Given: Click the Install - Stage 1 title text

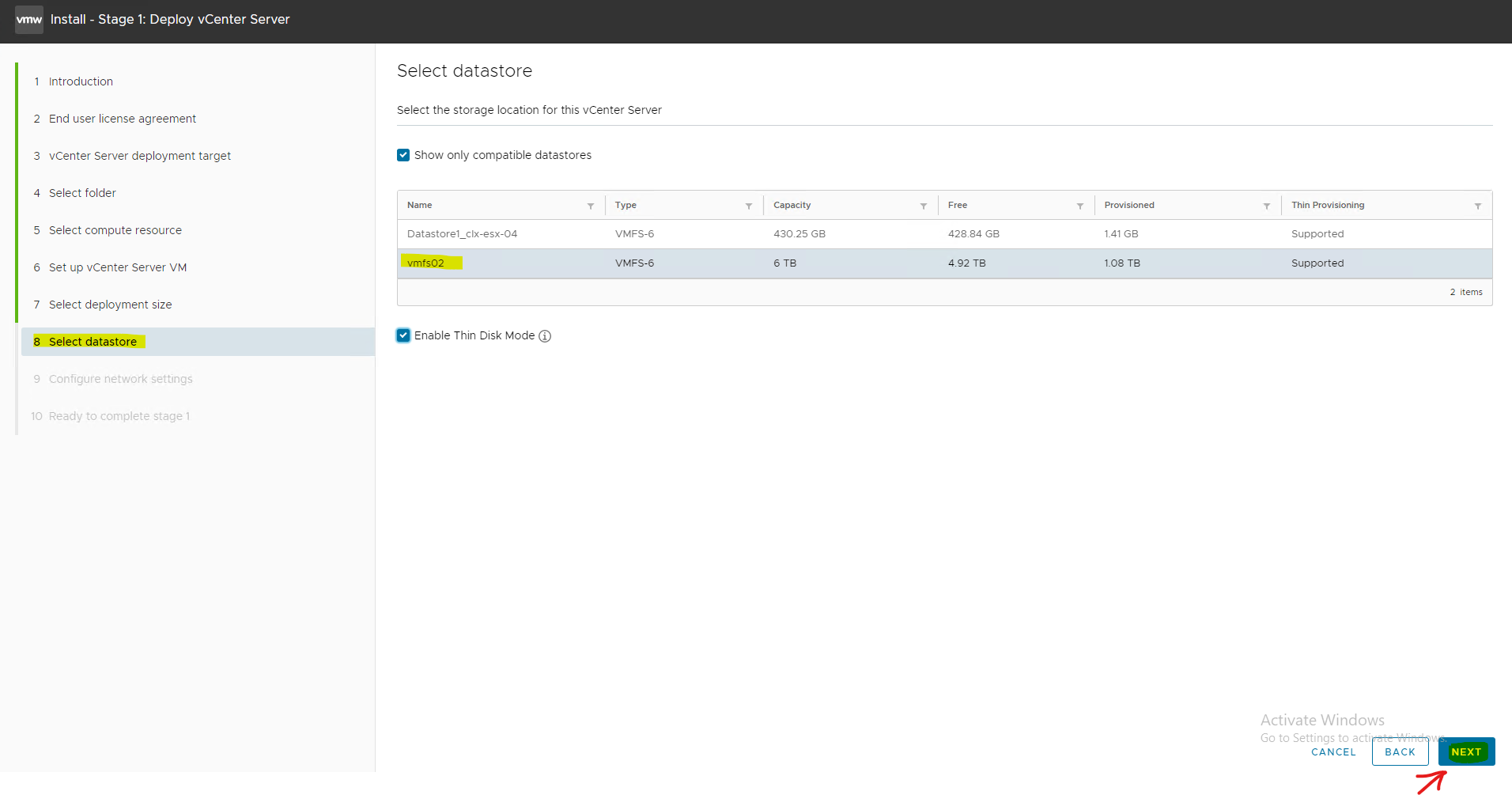Looking at the screenshot, I should (x=170, y=20).
